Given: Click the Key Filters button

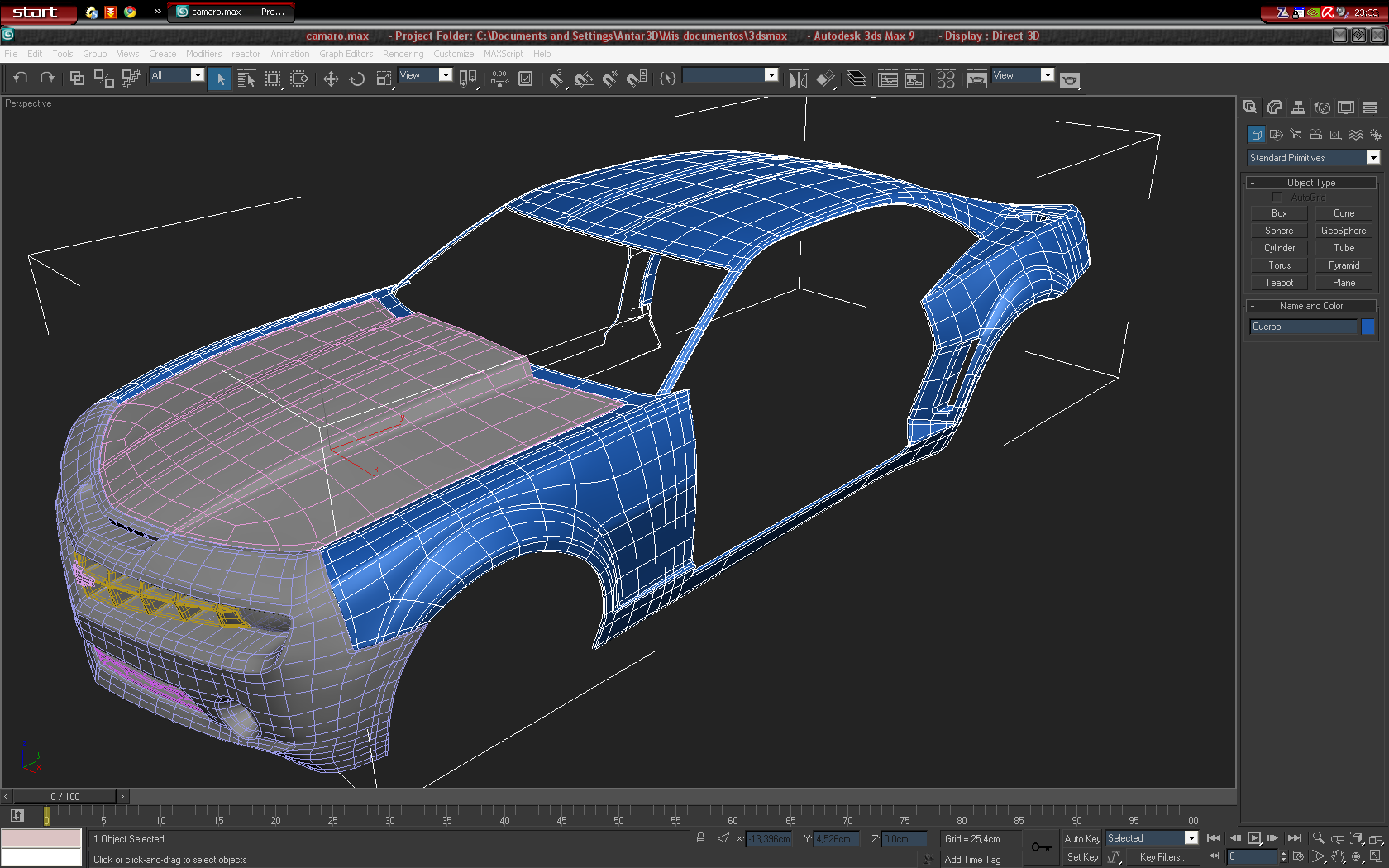Looking at the screenshot, I should pos(1162,857).
